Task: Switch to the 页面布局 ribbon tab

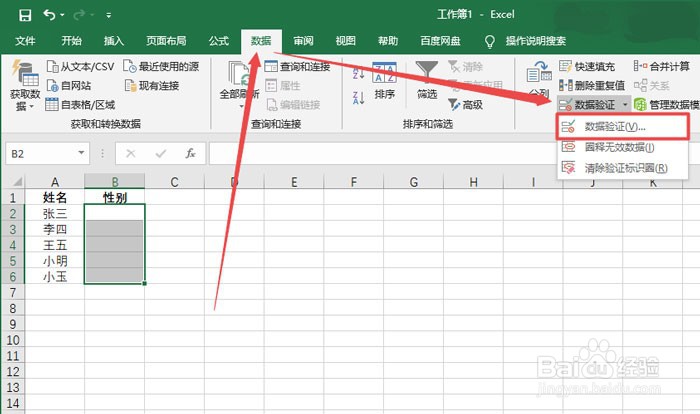Action: click(x=166, y=41)
